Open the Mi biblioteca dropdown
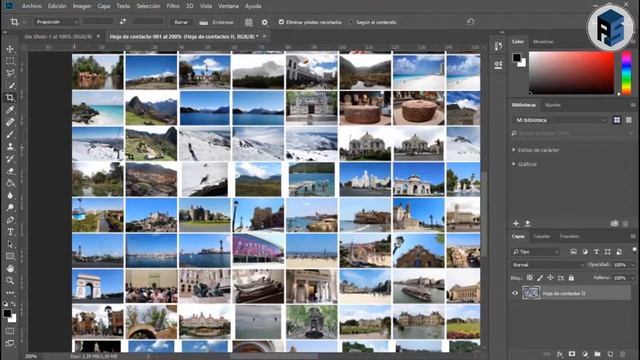Screen dimensions: 640x360 [x=560, y=120]
